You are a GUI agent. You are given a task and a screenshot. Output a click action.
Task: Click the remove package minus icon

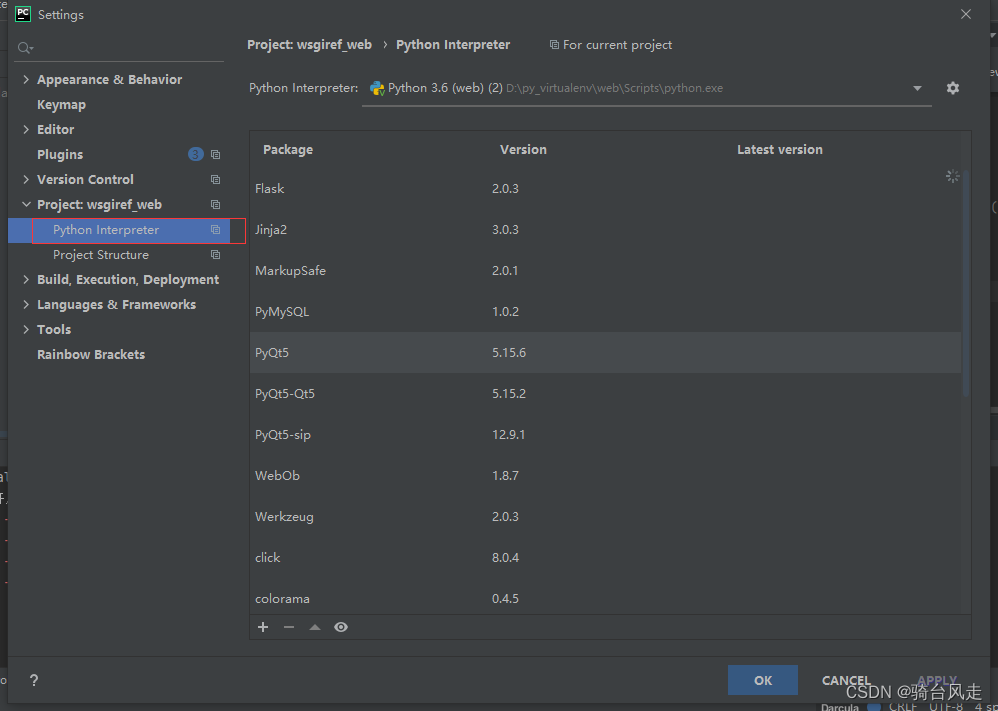[x=289, y=627]
